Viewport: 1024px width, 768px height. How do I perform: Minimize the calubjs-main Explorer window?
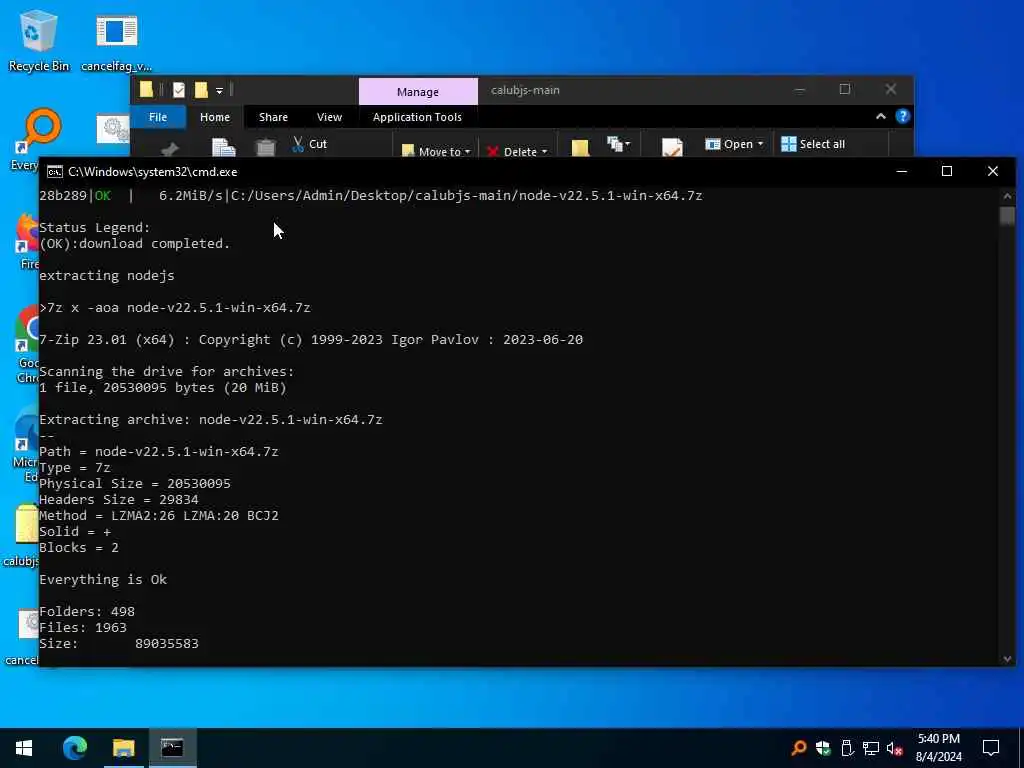point(799,89)
